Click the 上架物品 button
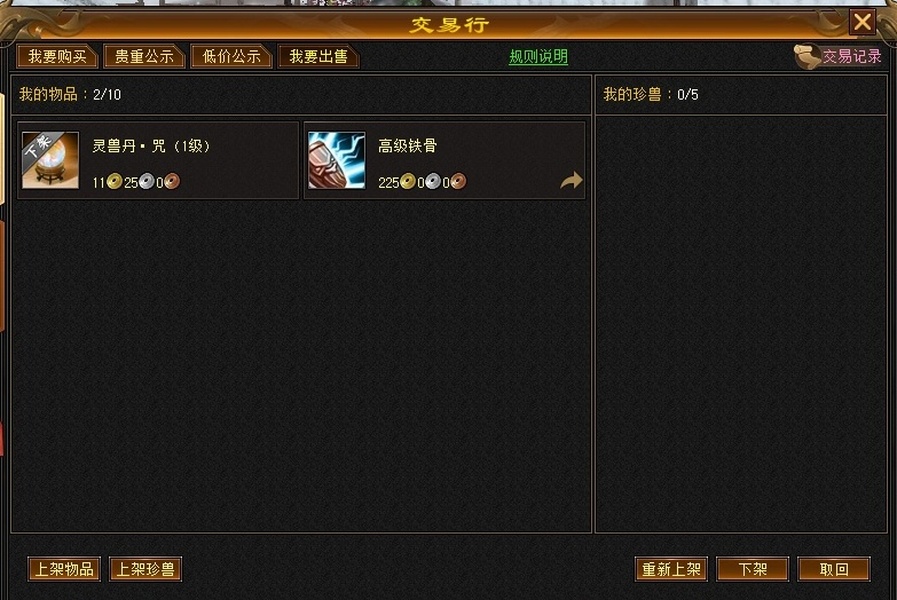897x600 pixels. [x=64, y=569]
